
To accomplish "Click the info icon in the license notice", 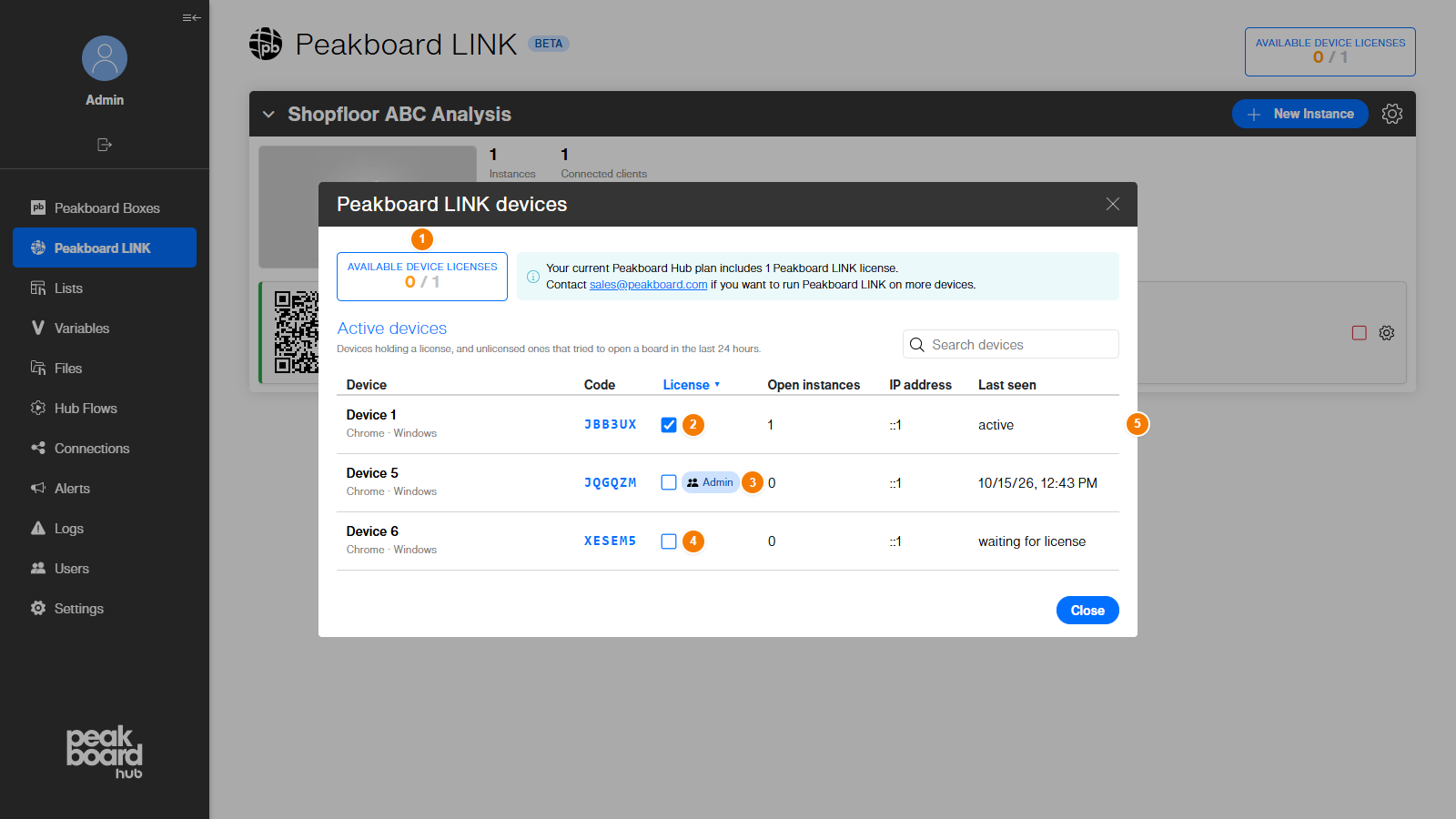I will click(x=533, y=277).
